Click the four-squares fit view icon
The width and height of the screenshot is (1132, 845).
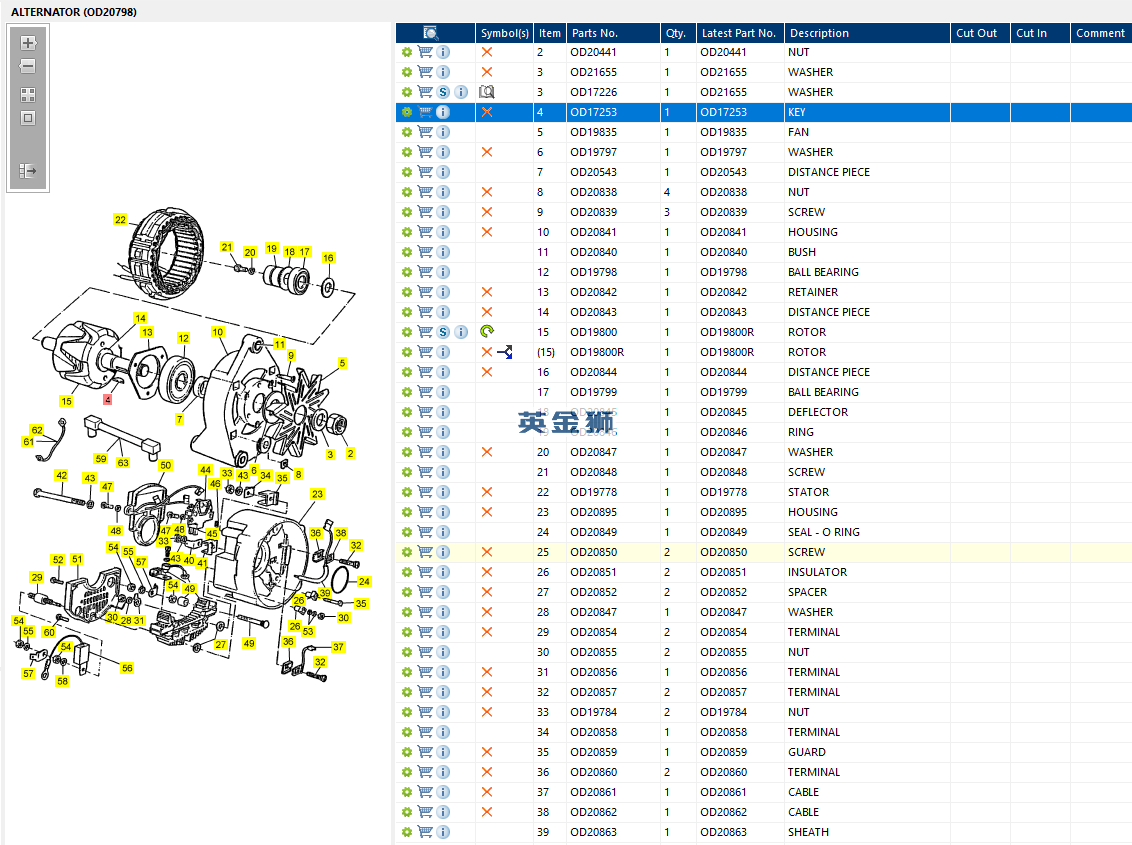click(x=28, y=95)
